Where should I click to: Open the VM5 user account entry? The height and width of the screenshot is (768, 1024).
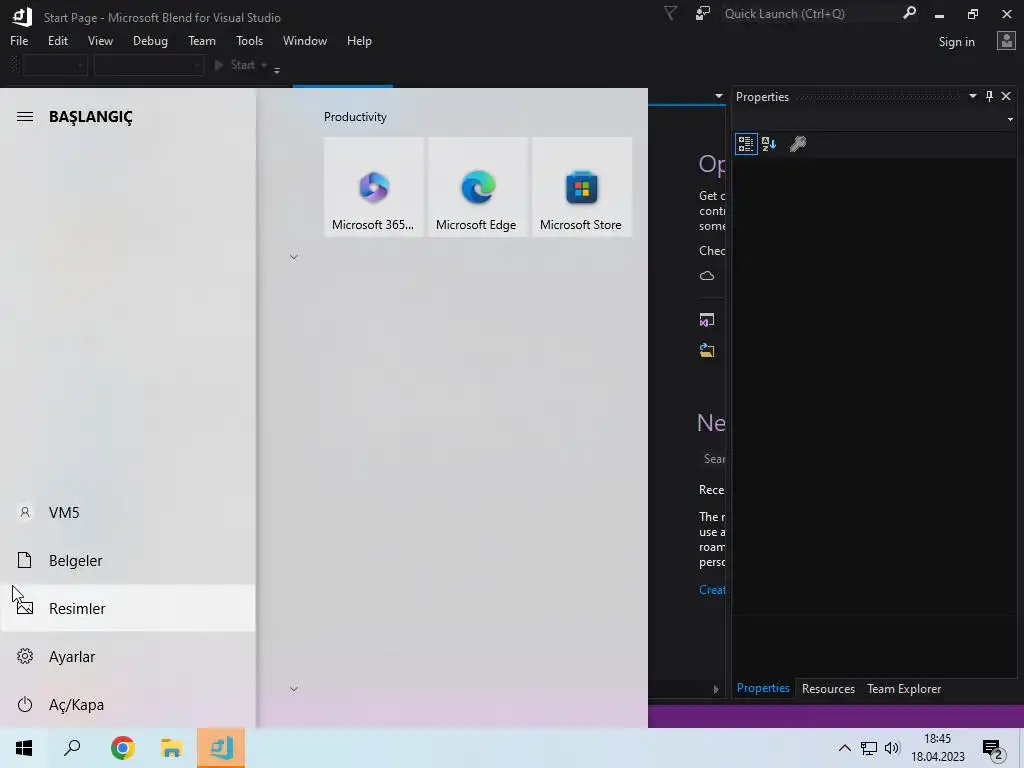coord(128,513)
